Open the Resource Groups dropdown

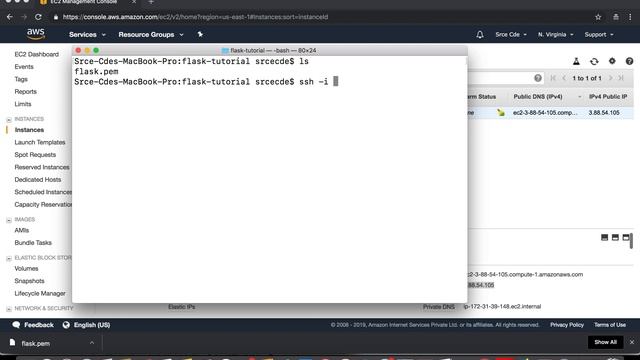click(151, 35)
